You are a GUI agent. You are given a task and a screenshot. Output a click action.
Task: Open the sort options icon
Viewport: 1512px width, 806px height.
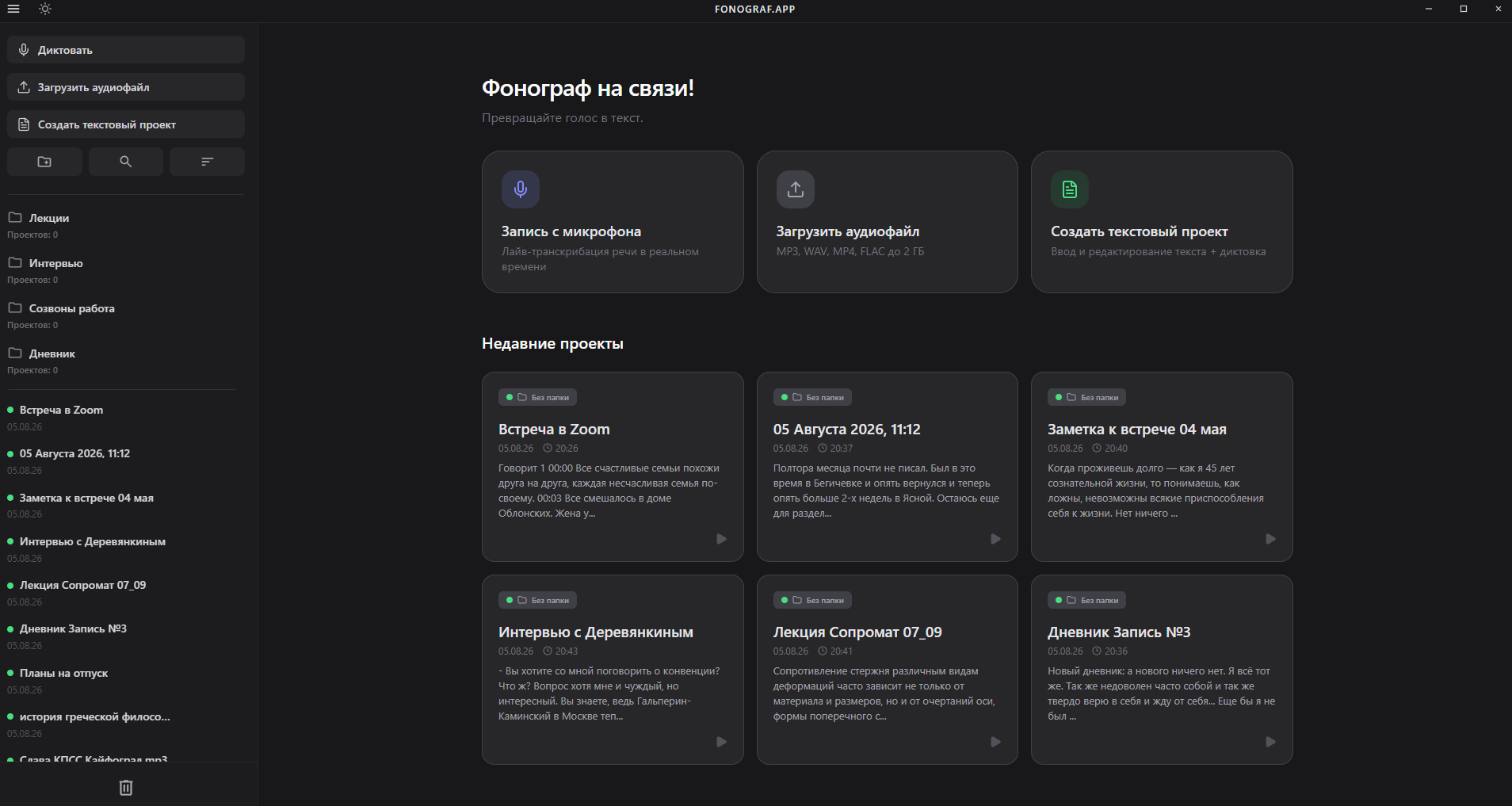click(207, 162)
